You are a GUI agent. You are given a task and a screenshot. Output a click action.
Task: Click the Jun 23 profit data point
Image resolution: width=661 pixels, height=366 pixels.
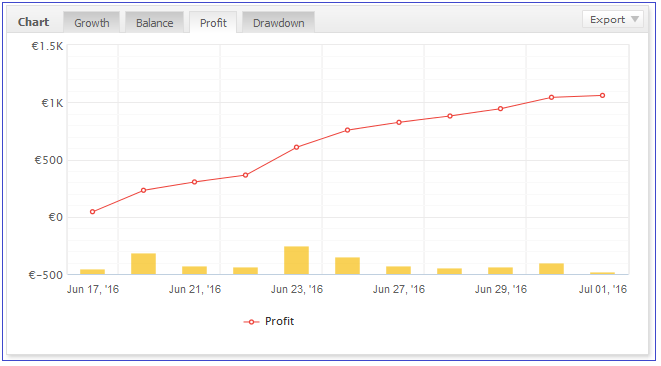click(x=296, y=147)
